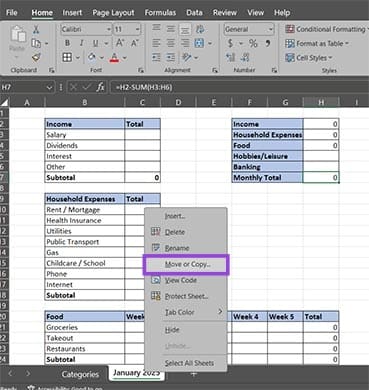Toggle bold formatting

pyautogui.click(x=67, y=43)
